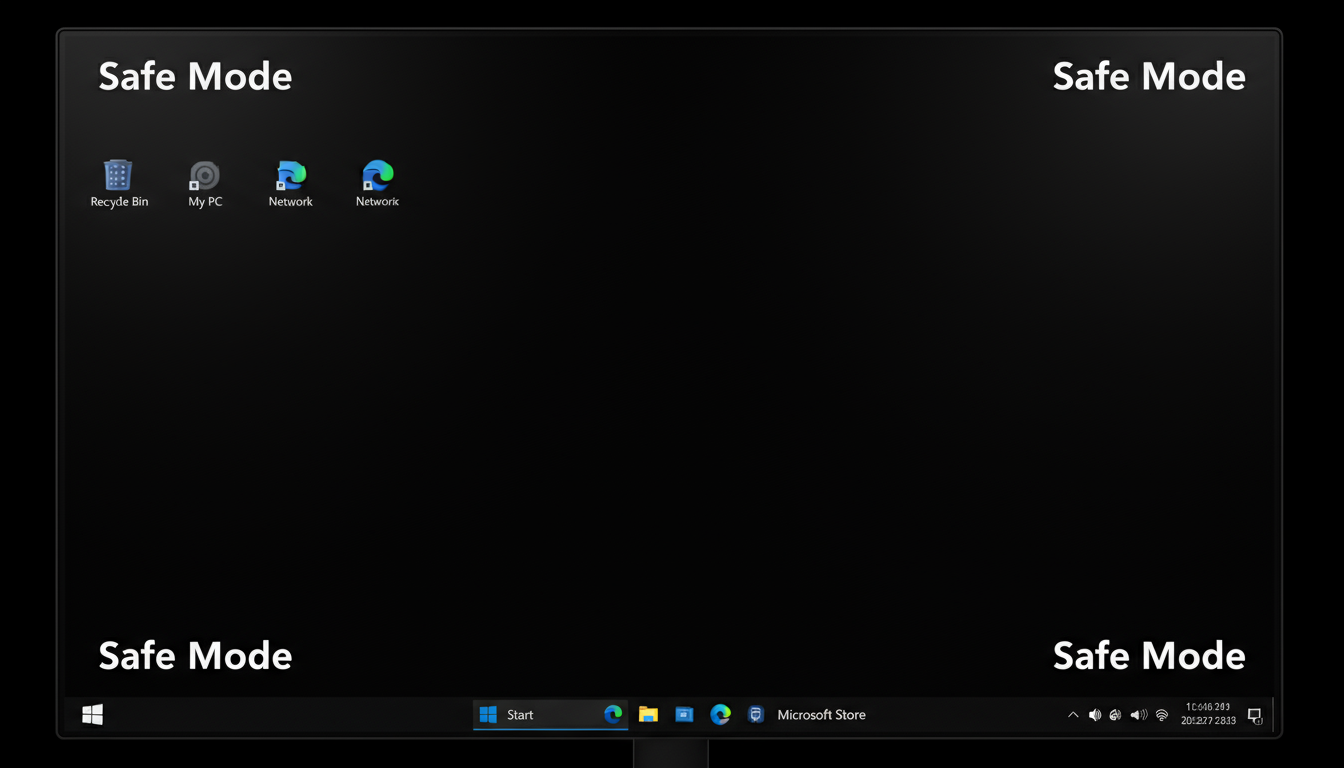The width and height of the screenshot is (1344, 768).
Task: Click the Wi-Fi icon in the system tray
Action: click(x=1161, y=715)
